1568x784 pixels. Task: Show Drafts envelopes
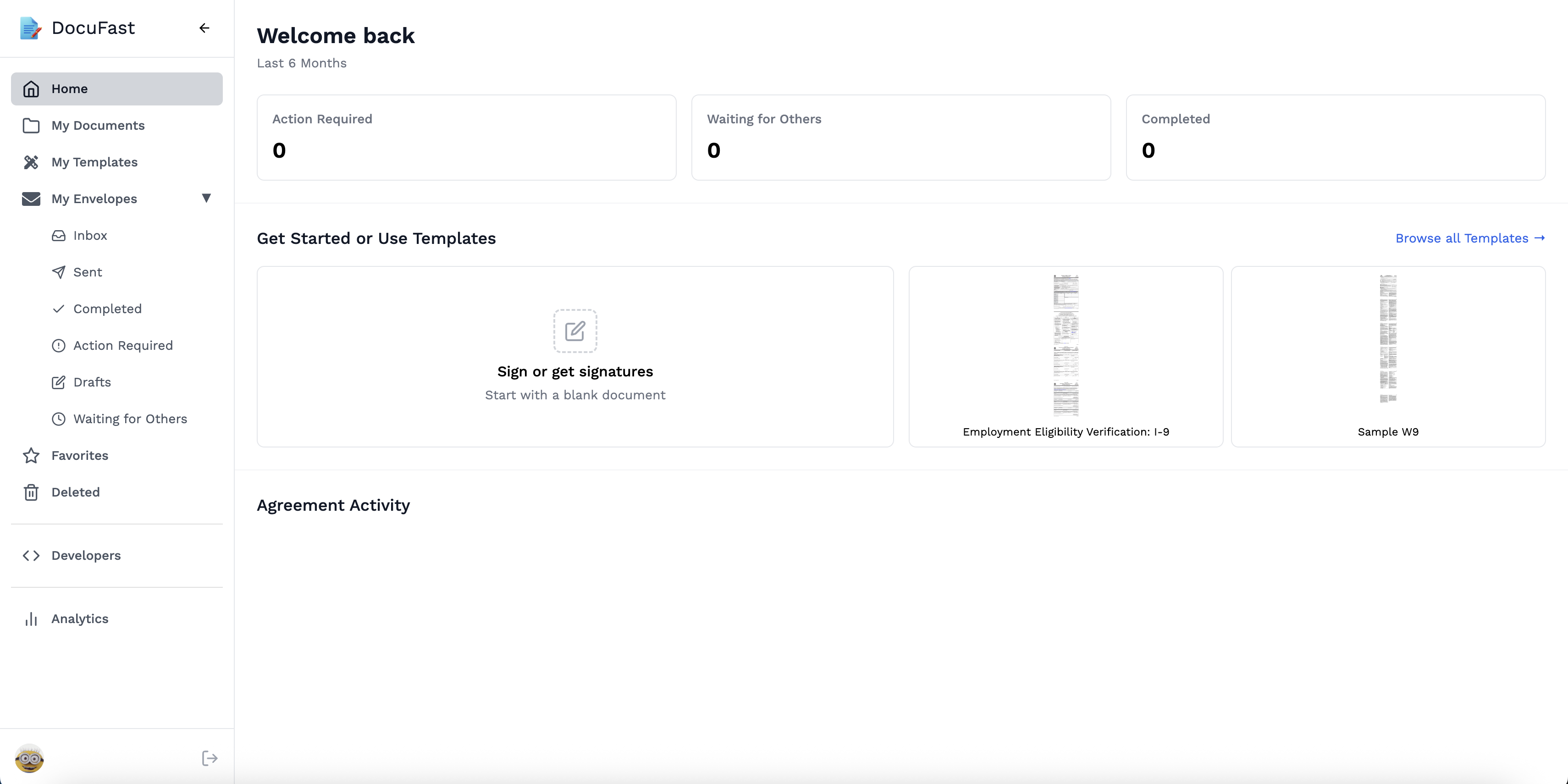tap(92, 382)
